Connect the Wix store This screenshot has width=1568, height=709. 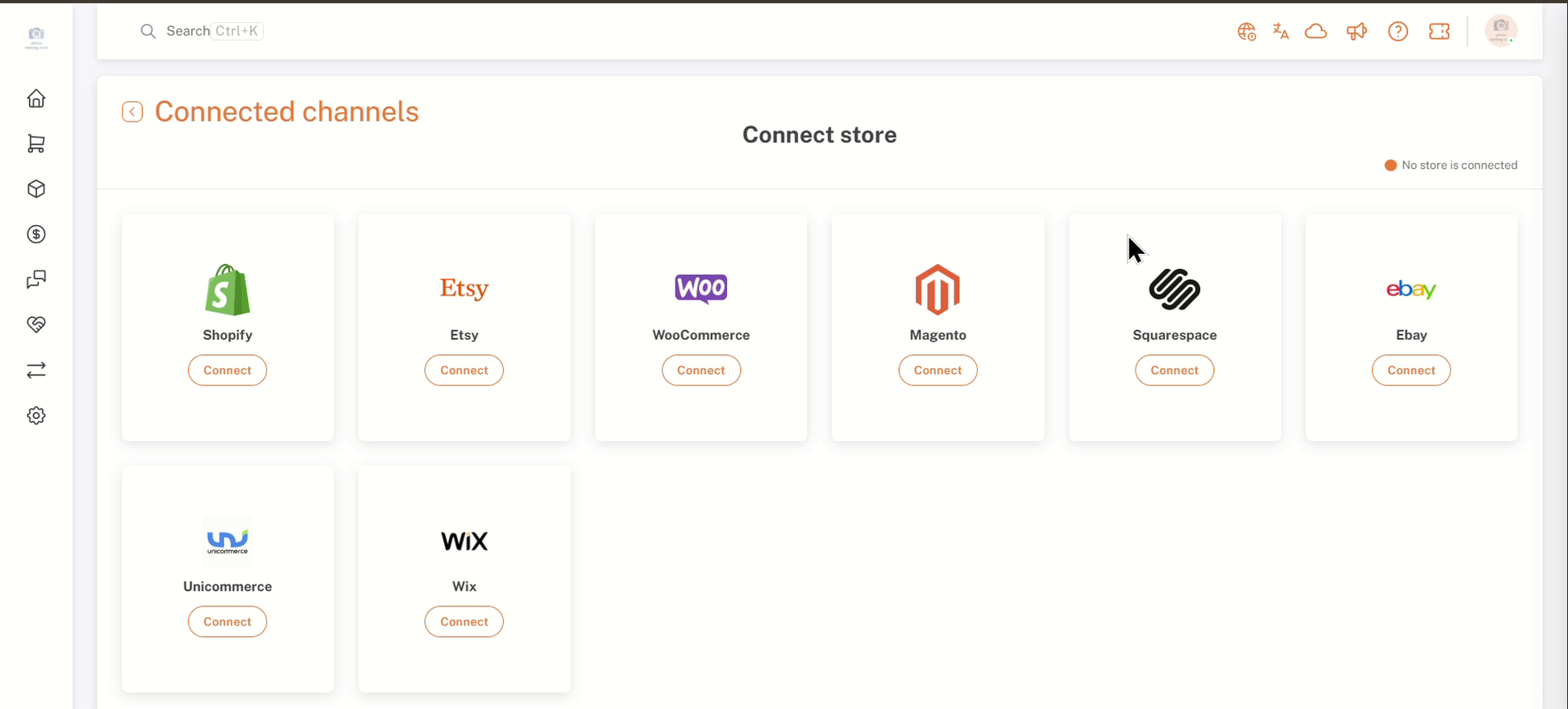click(464, 621)
